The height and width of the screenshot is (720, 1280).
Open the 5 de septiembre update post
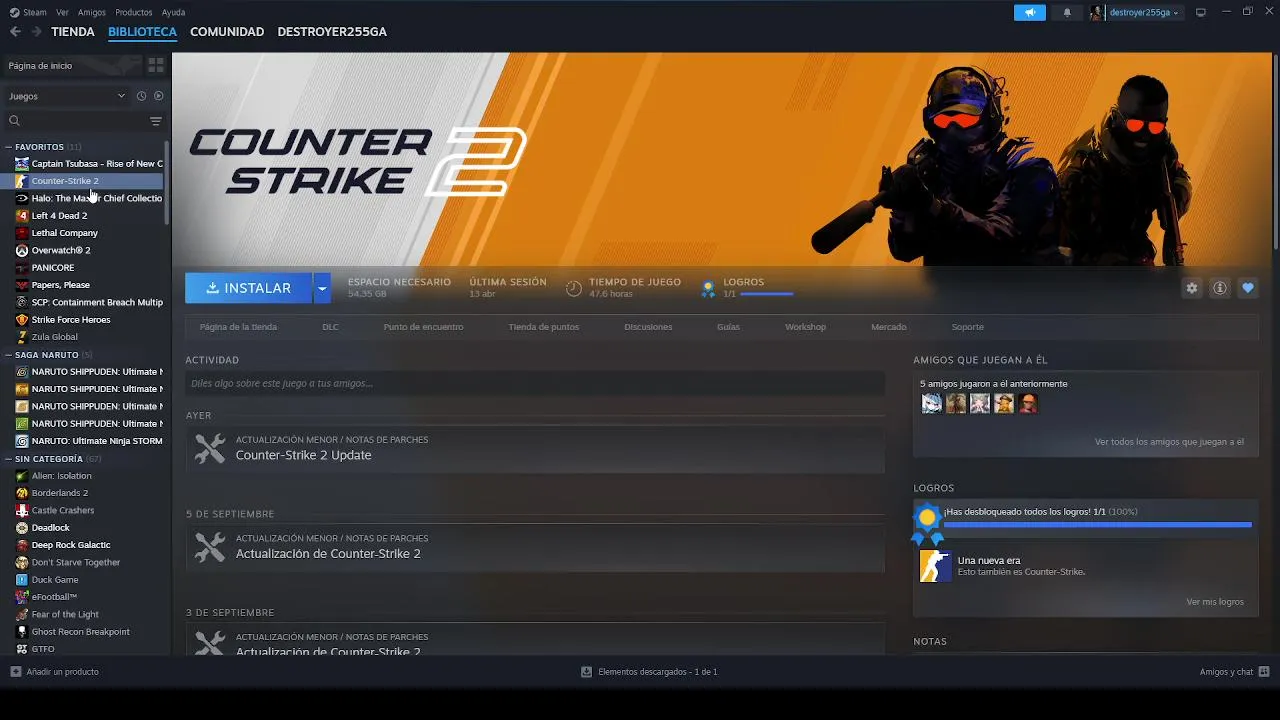(535, 547)
